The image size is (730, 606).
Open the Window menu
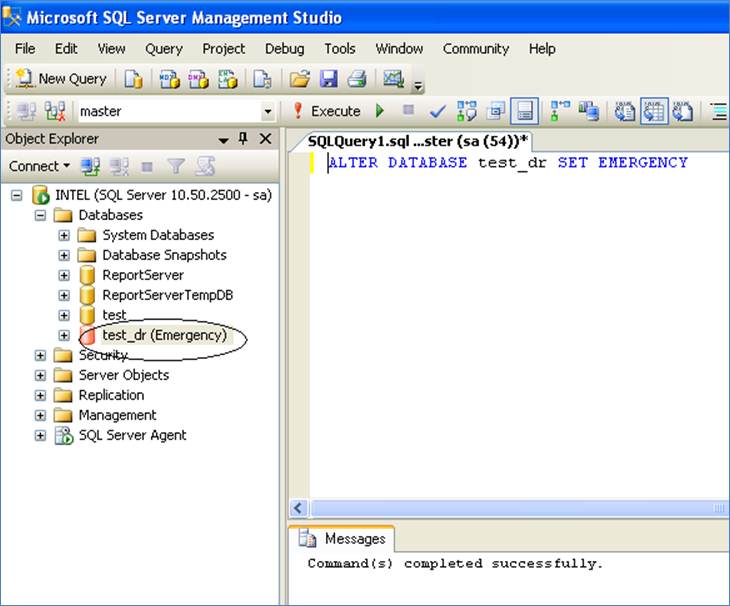pyautogui.click(x=399, y=48)
